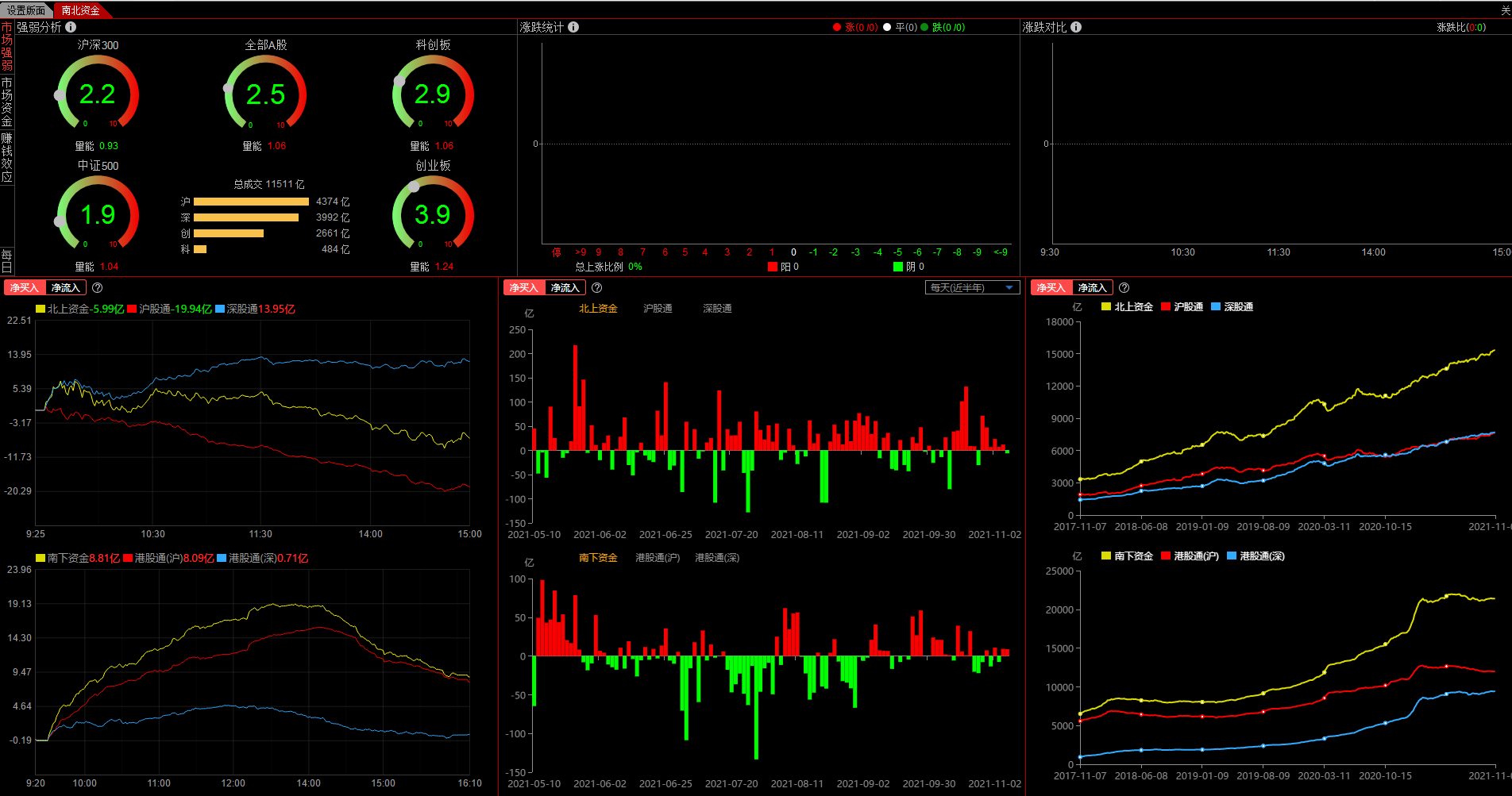
Task: Open the 市场资金 vertical side tab
Action: [7, 102]
